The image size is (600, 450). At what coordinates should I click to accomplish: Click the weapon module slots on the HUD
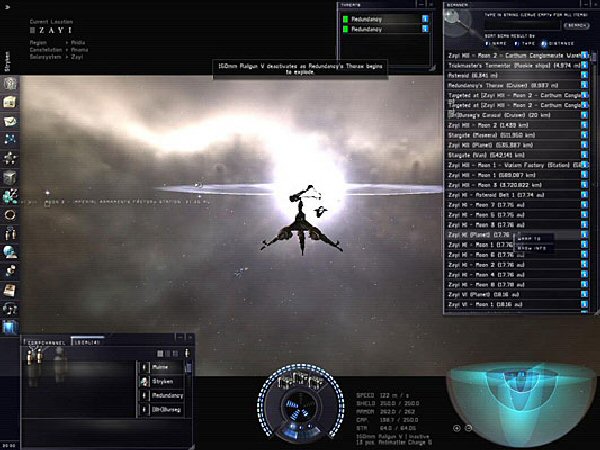[301, 380]
